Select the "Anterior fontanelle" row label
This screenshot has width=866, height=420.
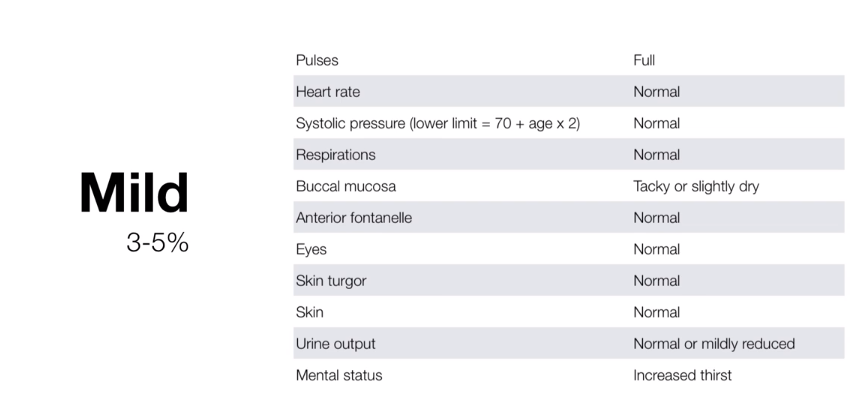[354, 218]
